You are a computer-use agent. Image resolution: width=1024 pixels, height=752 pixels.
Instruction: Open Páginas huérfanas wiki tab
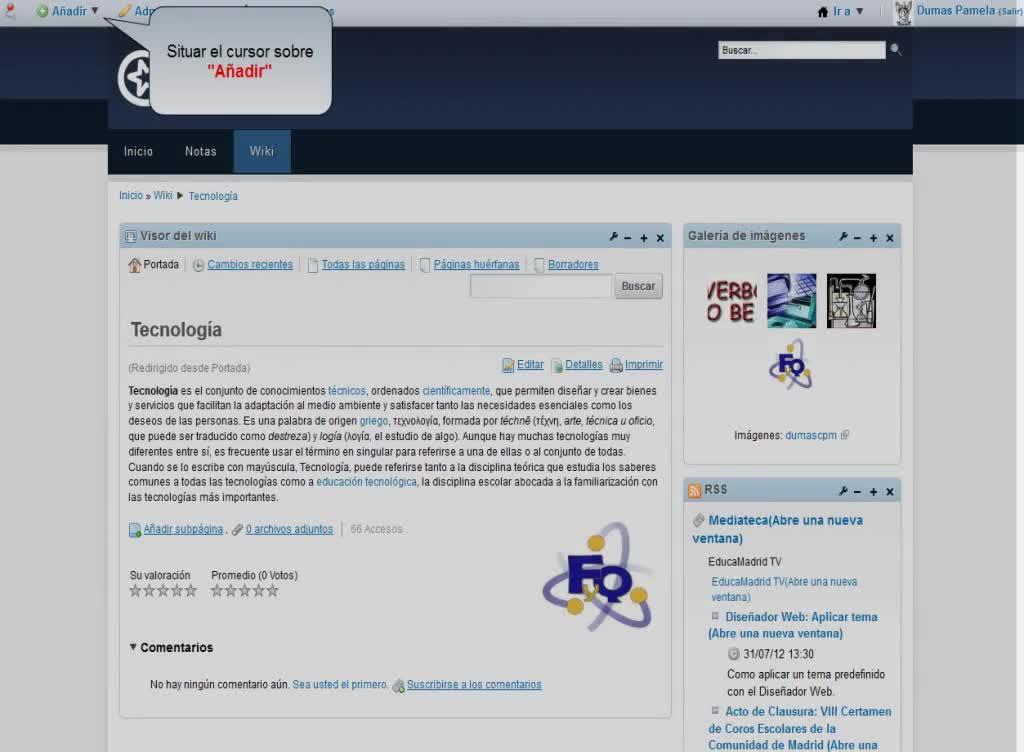click(476, 264)
